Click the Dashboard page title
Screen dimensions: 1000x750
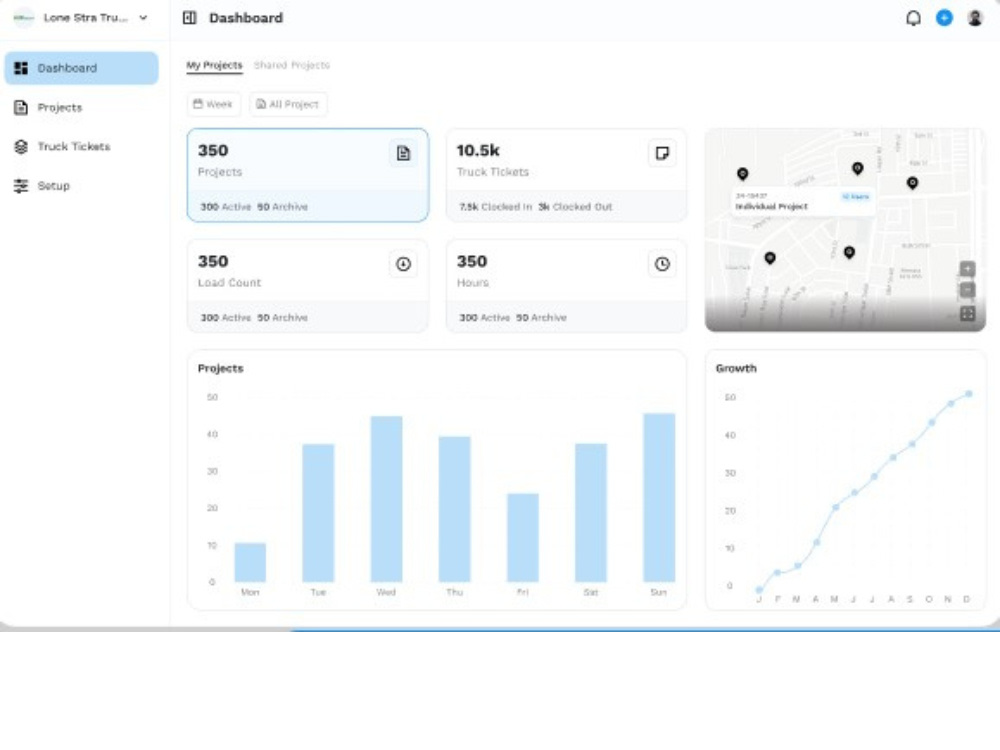click(246, 18)
